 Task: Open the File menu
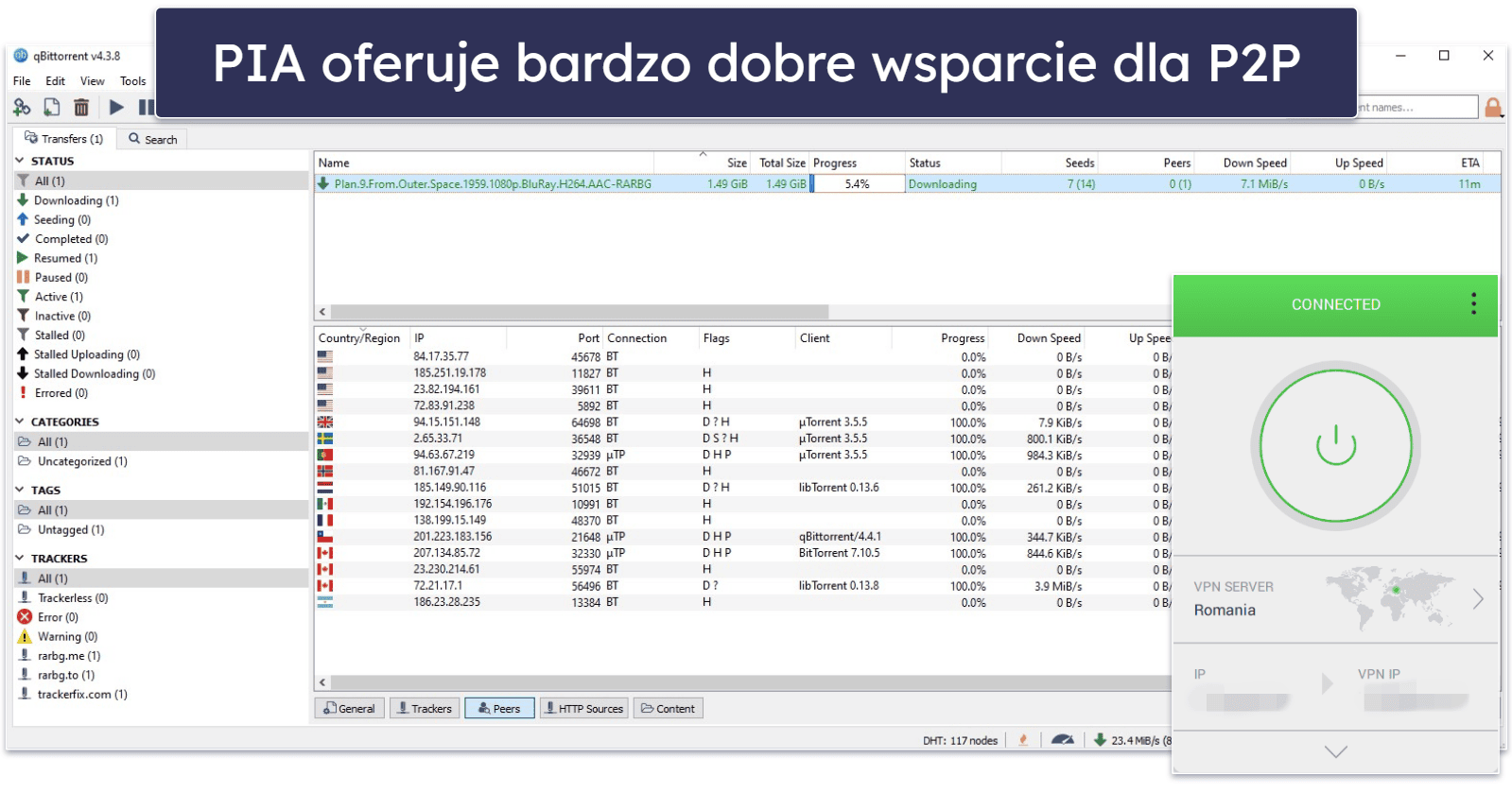(22, 81)
